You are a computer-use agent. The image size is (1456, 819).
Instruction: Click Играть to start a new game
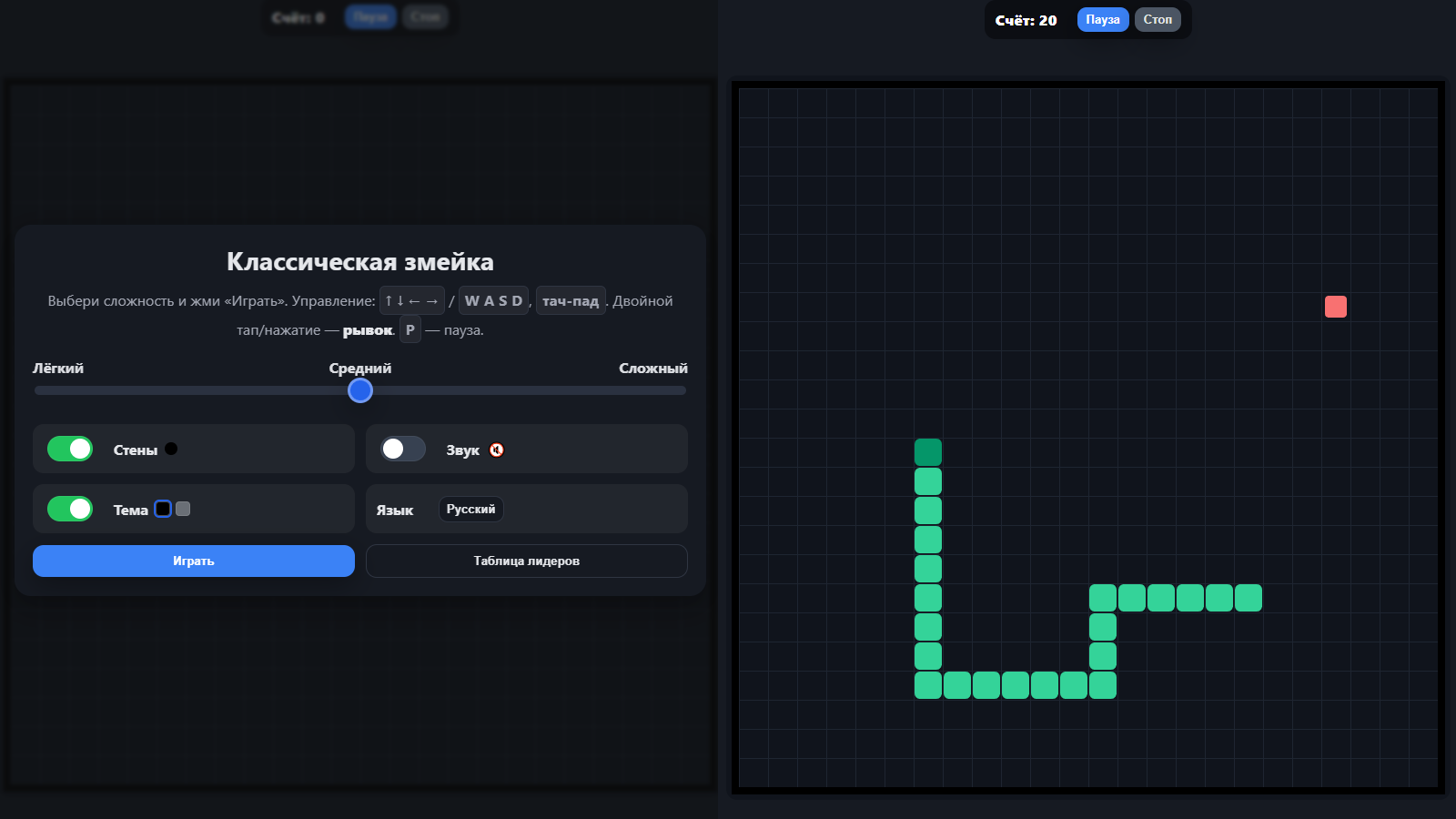(193, 561)
